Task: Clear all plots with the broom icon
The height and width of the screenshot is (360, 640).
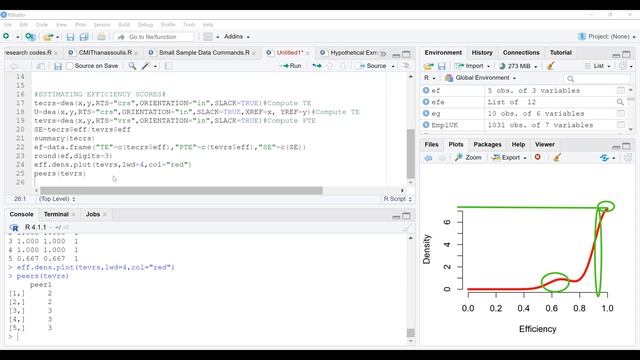Action: tap(557, 157)
